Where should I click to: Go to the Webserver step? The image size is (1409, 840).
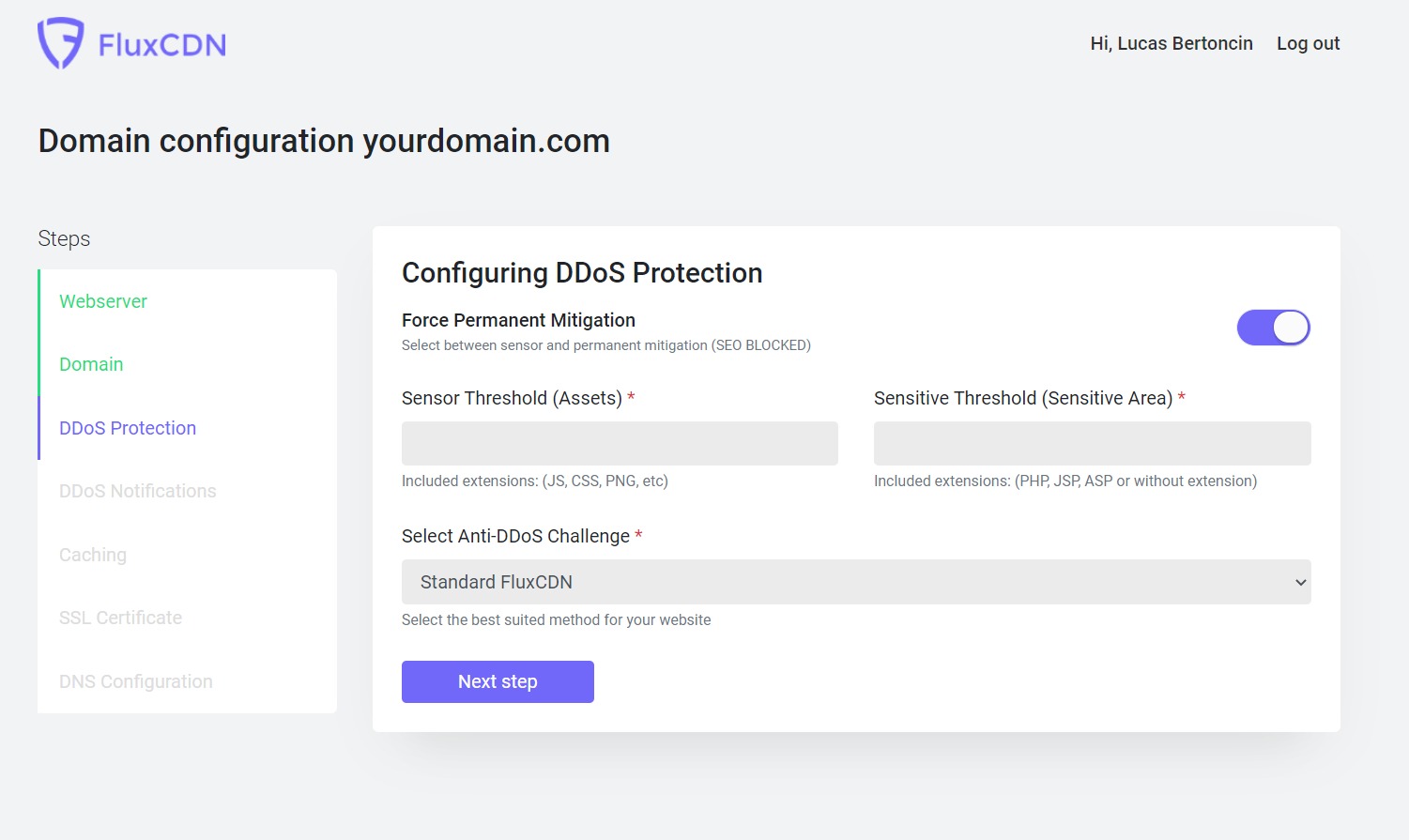tap(103, 301)
